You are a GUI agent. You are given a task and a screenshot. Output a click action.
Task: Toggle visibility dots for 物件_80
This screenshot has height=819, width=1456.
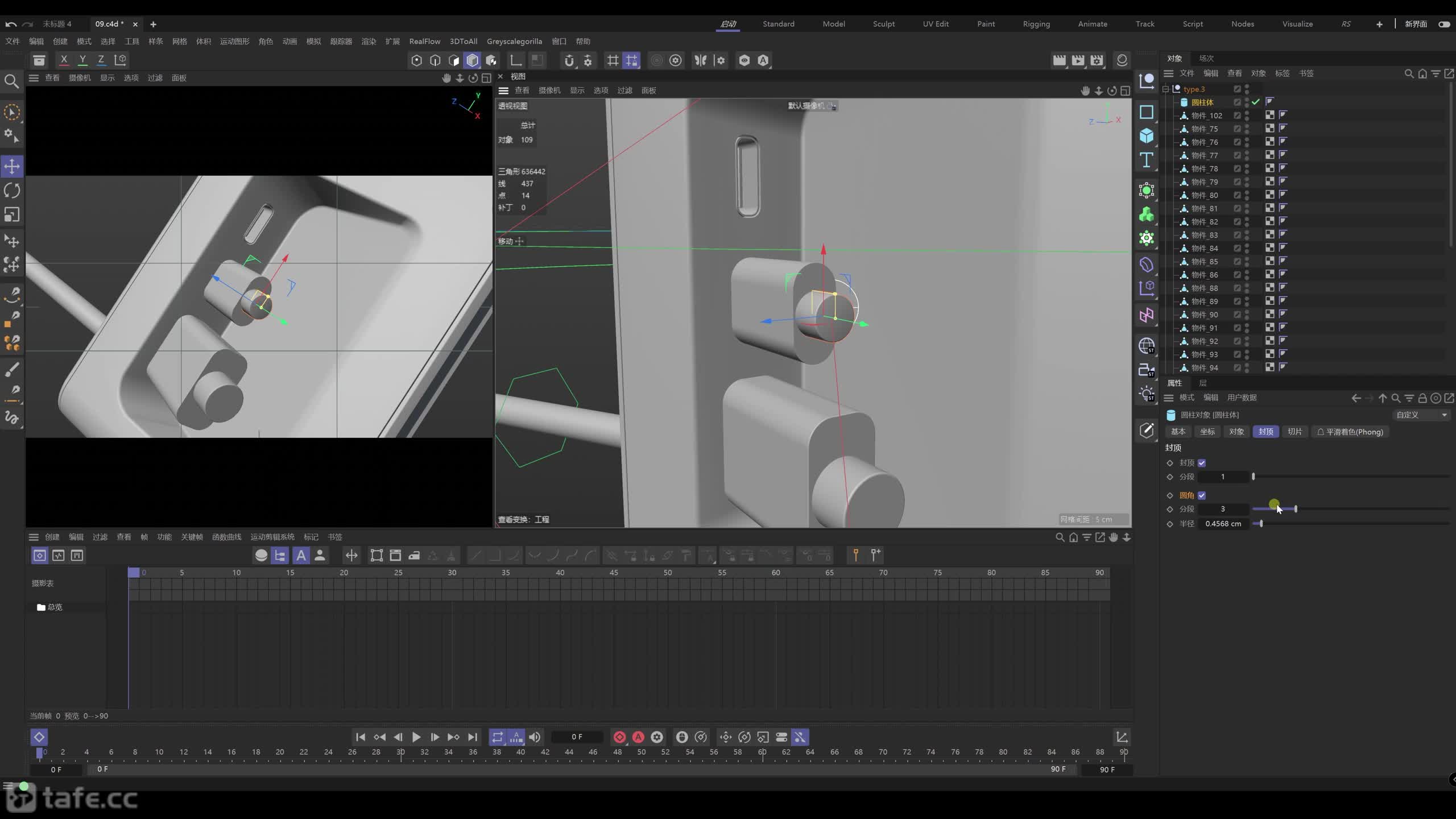coord(1247,195)
